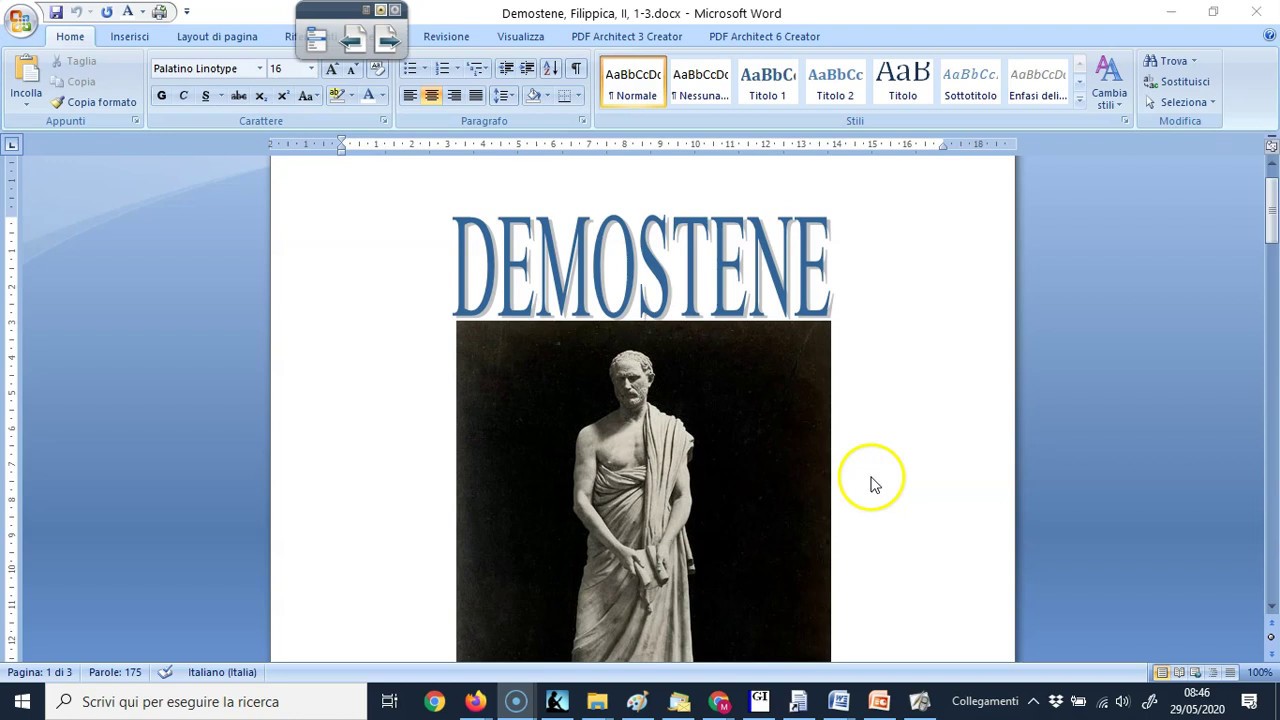Apply paragraph shading paint bucket color

[533, 96]
